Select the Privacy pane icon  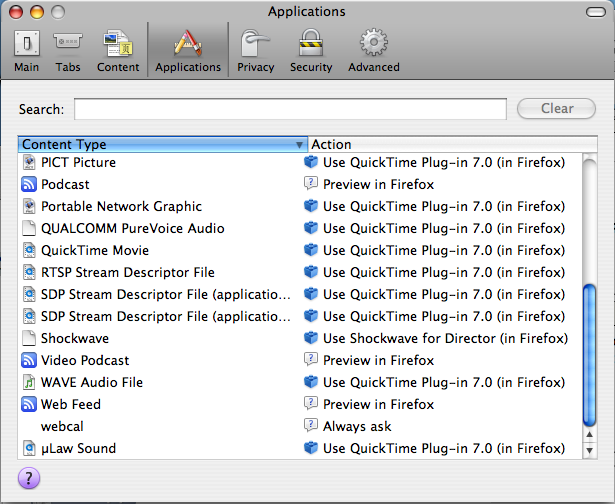pos(255,51)
